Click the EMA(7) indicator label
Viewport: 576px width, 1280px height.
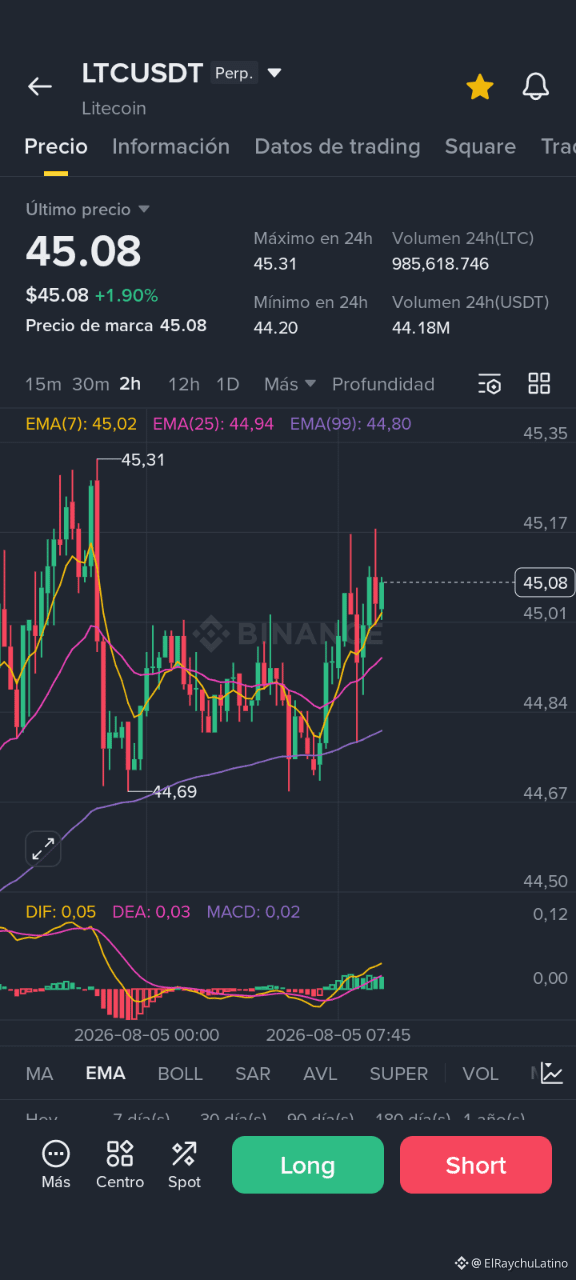click(x=81, y=424)
